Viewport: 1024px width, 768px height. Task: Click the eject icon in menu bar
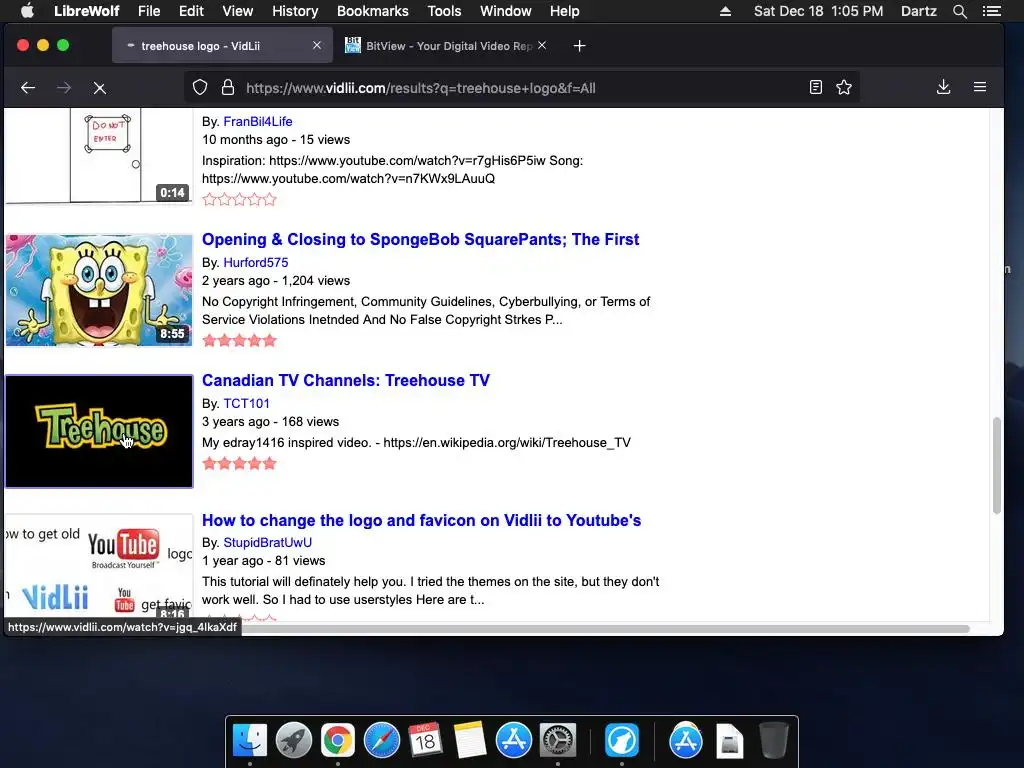(725, 11)
